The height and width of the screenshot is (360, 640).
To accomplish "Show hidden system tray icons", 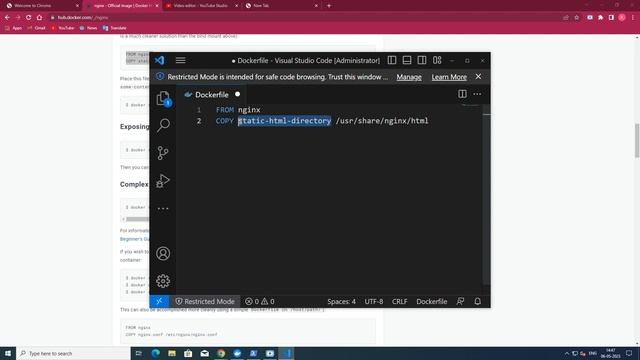I will (x=567, y=353).
